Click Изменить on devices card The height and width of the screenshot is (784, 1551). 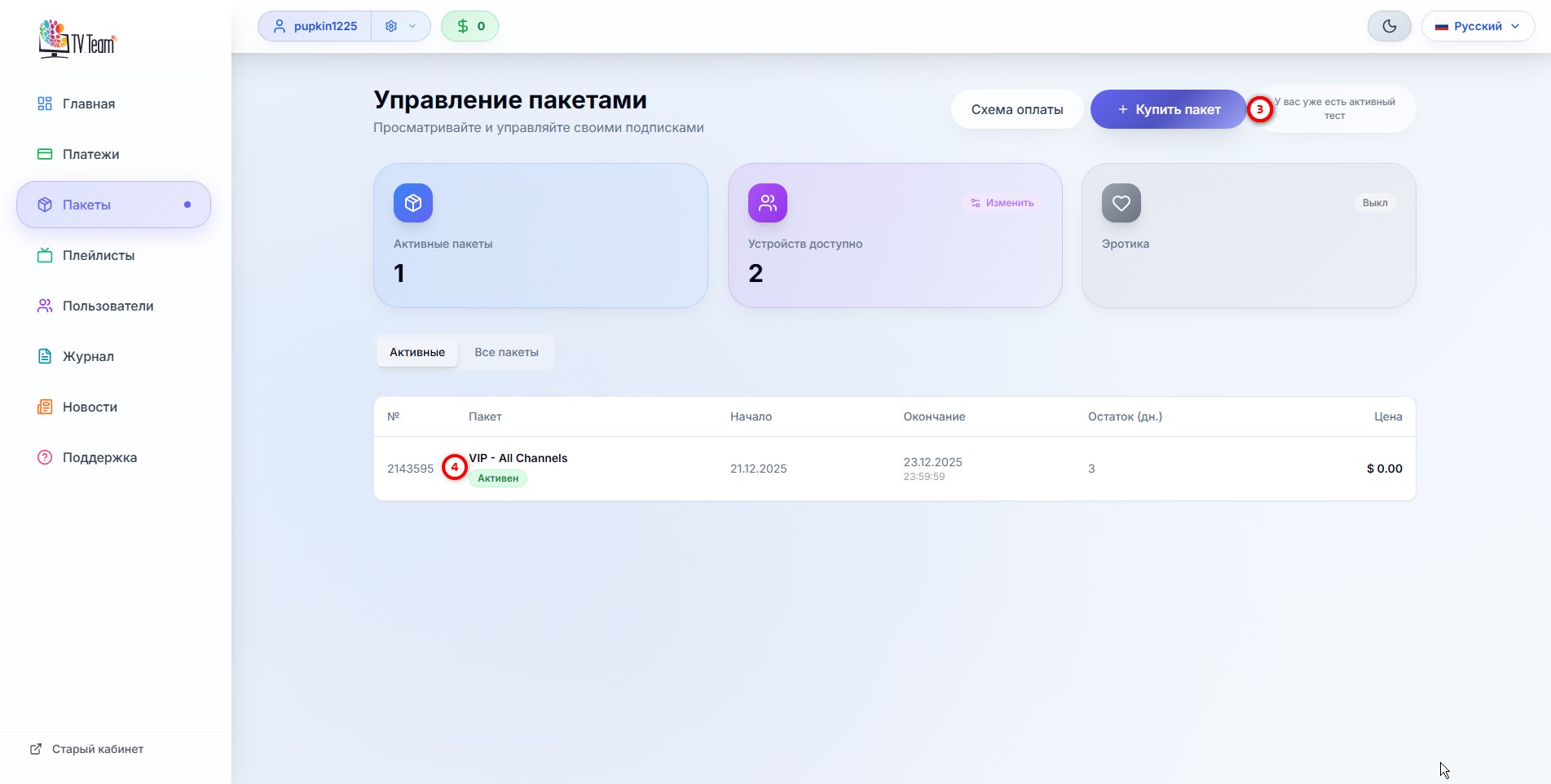(1002, 203)
